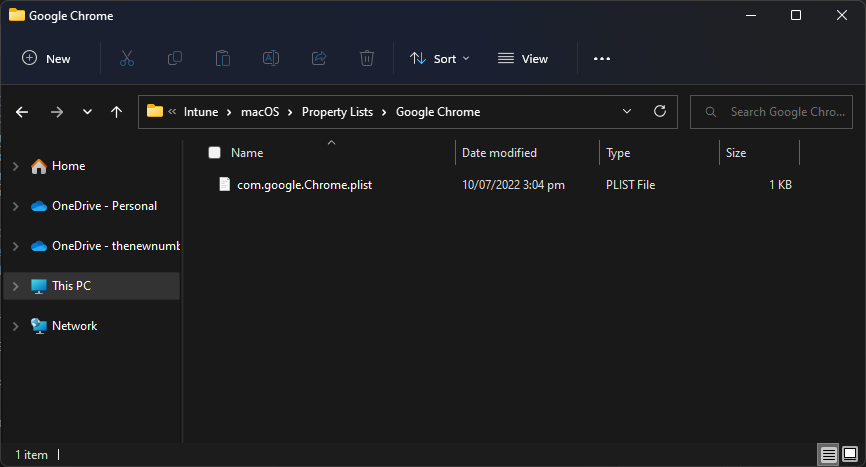
Task: Refresh the folder view
Action: [660, 112]
